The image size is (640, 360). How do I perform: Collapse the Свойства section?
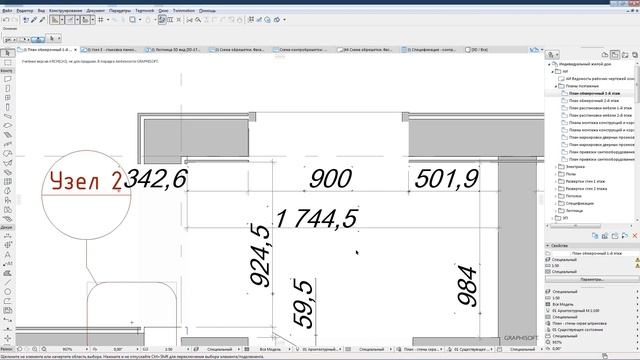tap(548, 246)
